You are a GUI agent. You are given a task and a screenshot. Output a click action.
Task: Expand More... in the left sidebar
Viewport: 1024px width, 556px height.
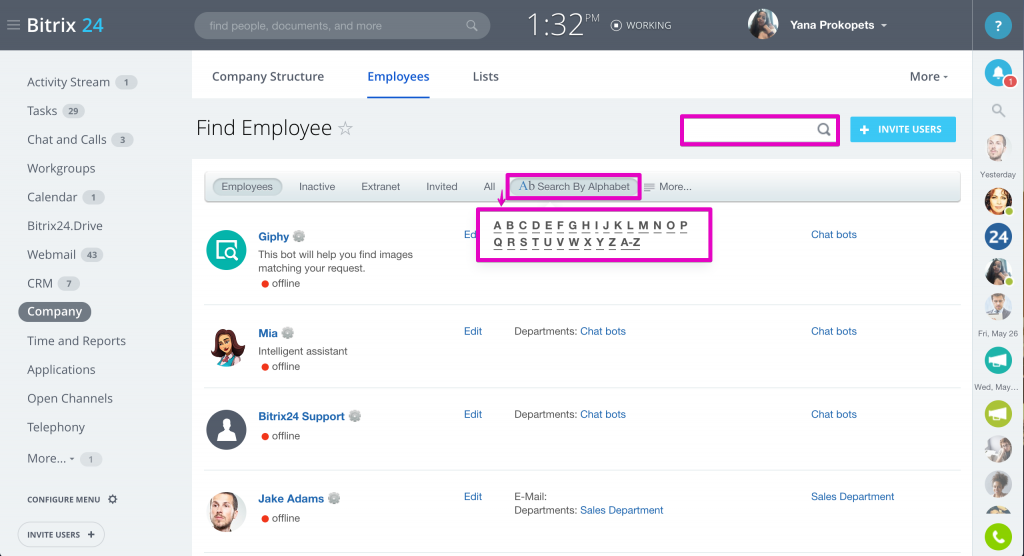coord(50,459)
